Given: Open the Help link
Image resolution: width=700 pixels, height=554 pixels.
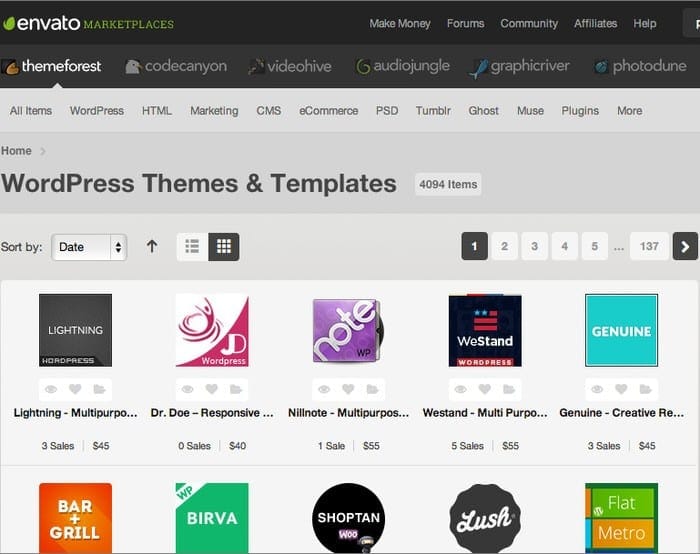Looking at the screenshot, I should 645,24.
